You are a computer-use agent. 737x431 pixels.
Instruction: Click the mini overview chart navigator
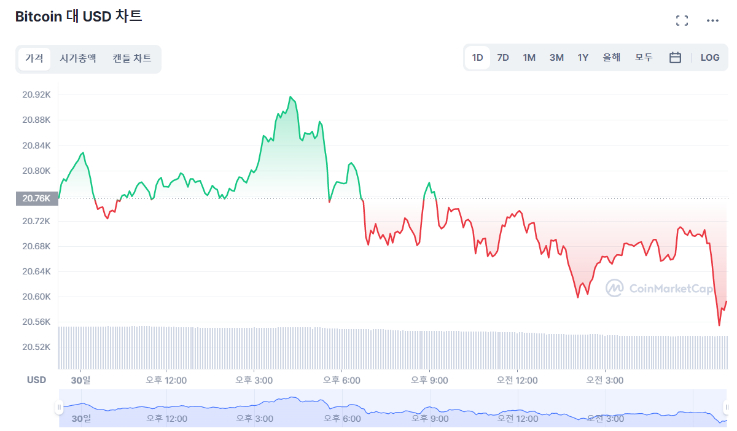click(x=390, y=408)
